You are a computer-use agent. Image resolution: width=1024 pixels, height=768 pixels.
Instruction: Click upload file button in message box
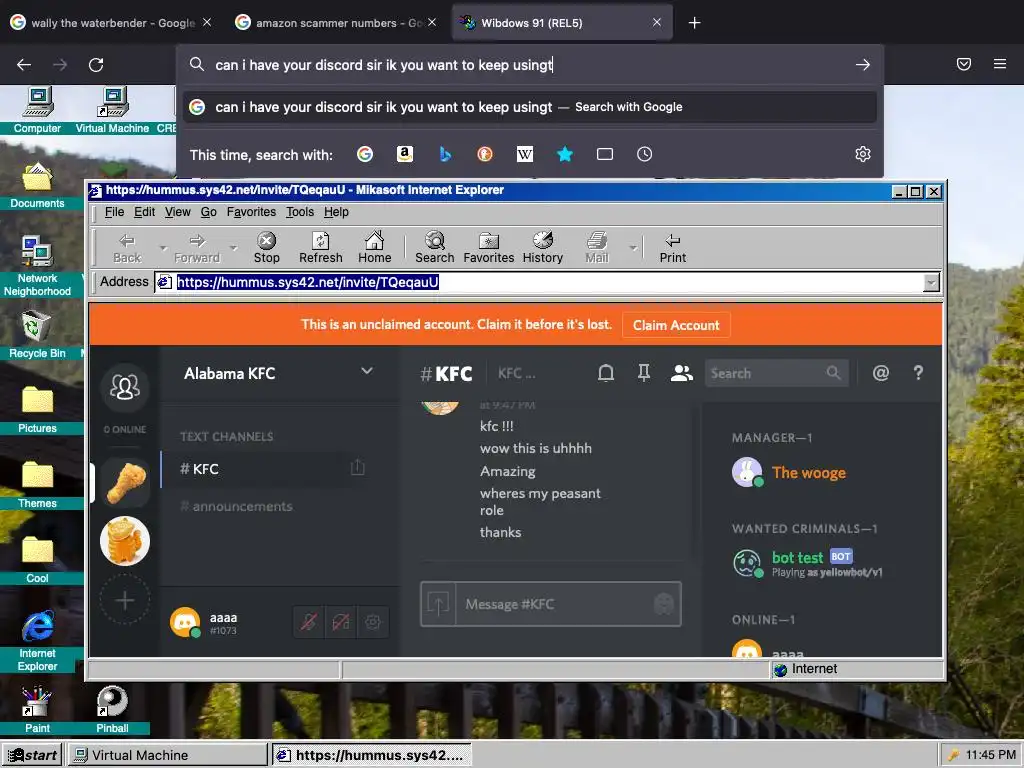(x=438, y=604)
